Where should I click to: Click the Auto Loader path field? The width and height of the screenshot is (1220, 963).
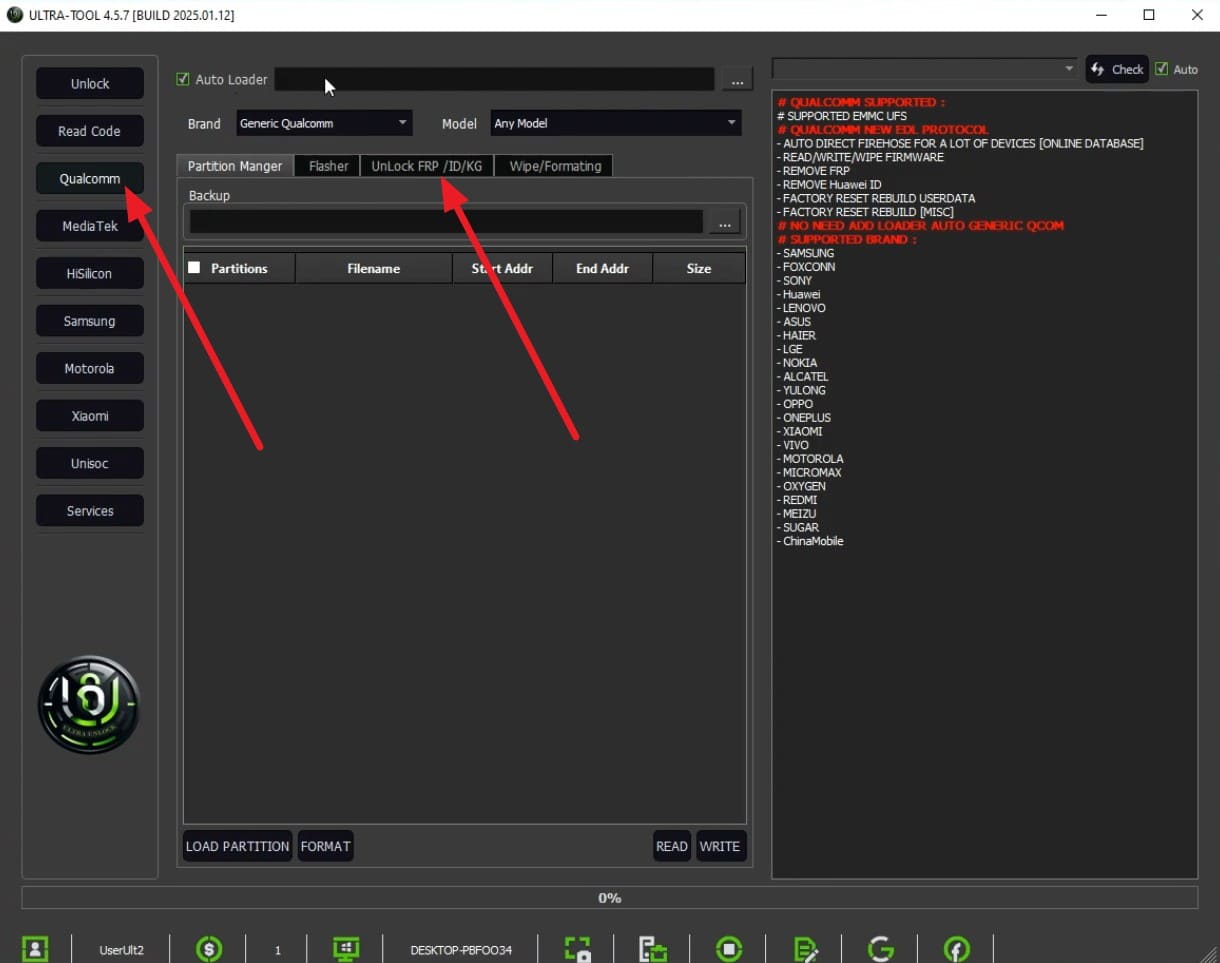point(495,80)
